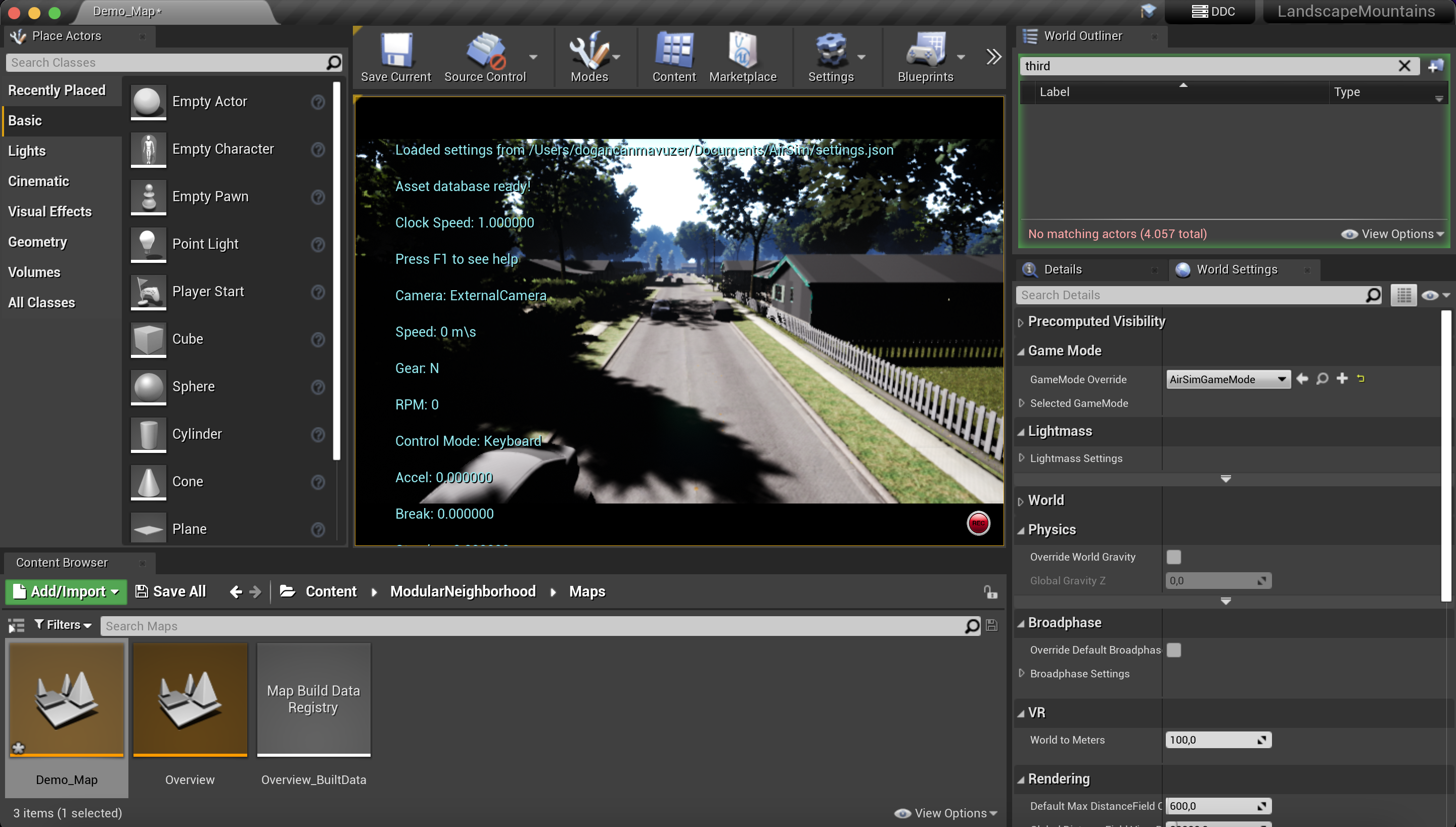Open the Source Control icon
Viewport: 1456px width, 827px height.
pyautogui.click(x=485, y=57)
